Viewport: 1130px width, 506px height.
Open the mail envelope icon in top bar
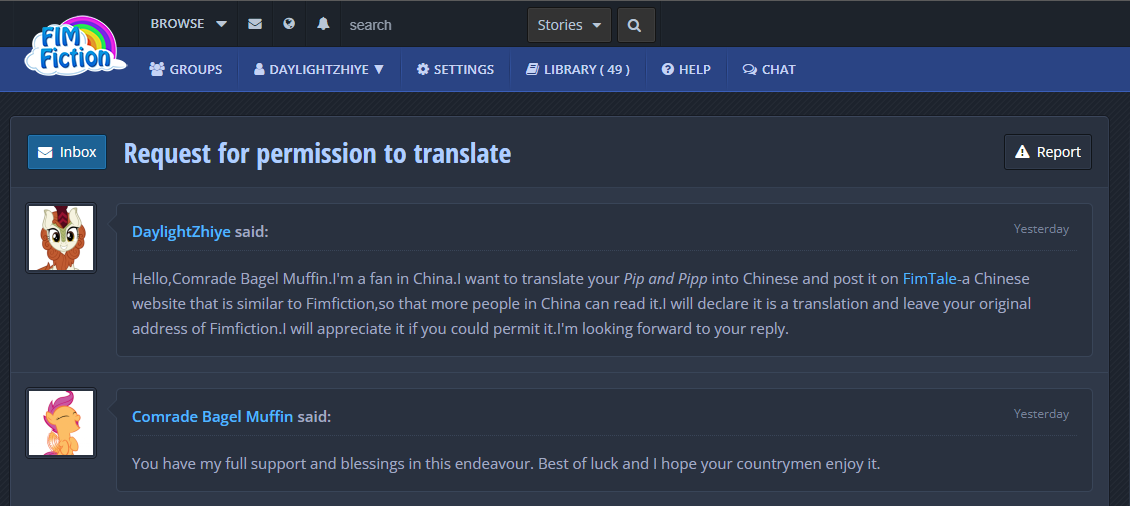coord(255,24)
